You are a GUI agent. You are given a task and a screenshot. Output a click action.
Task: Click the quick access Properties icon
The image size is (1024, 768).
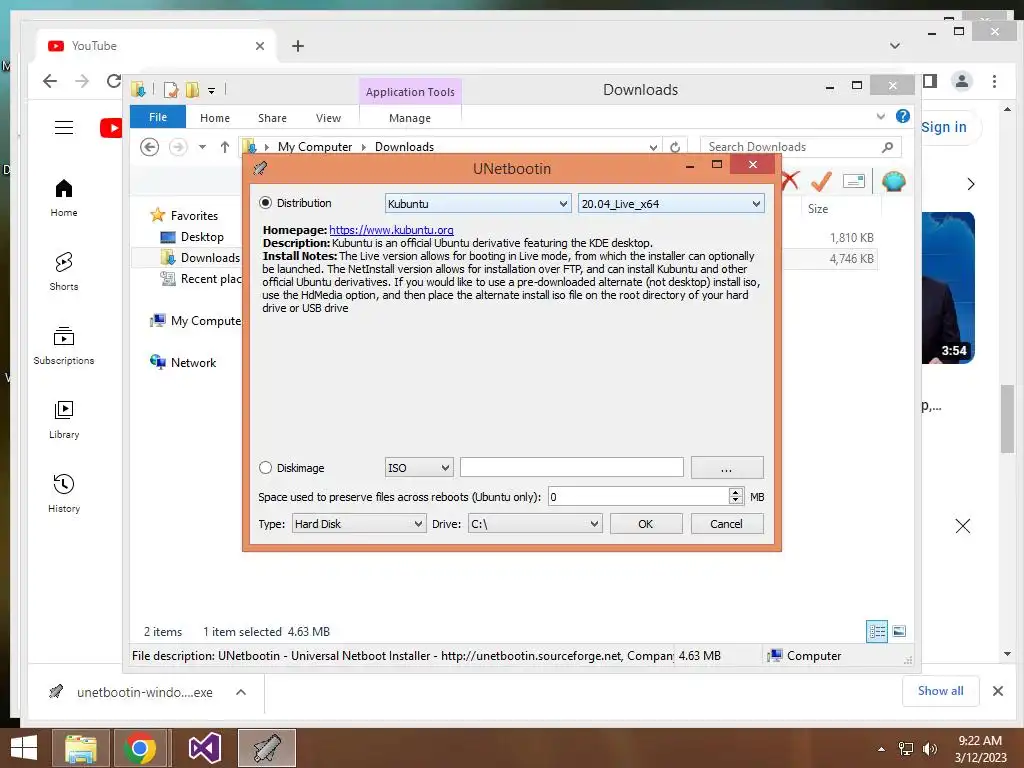(171, 89)
